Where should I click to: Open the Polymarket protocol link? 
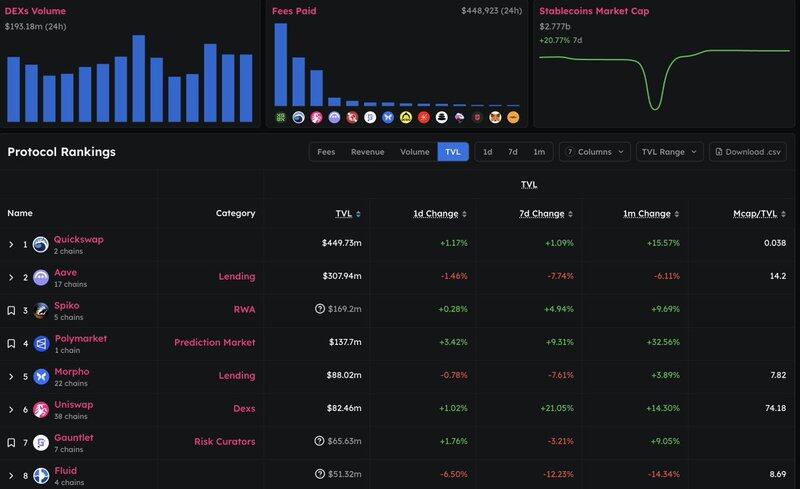pos(81,338)
